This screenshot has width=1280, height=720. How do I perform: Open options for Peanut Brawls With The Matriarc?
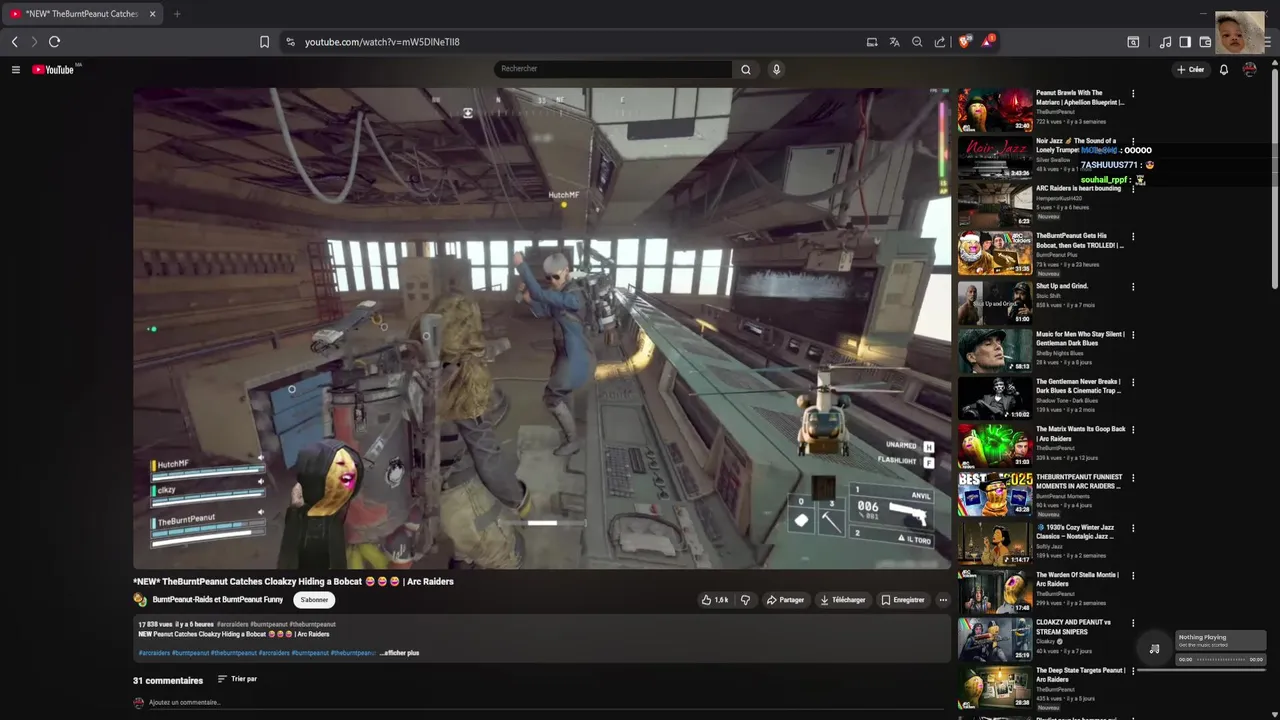coord(1133,94)
